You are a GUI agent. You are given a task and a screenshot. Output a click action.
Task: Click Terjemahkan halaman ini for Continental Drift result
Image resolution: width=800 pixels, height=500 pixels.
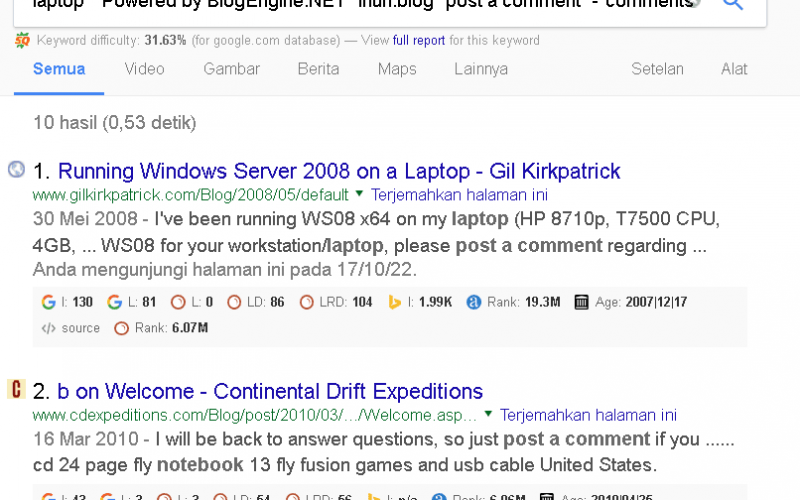point(588,415)
